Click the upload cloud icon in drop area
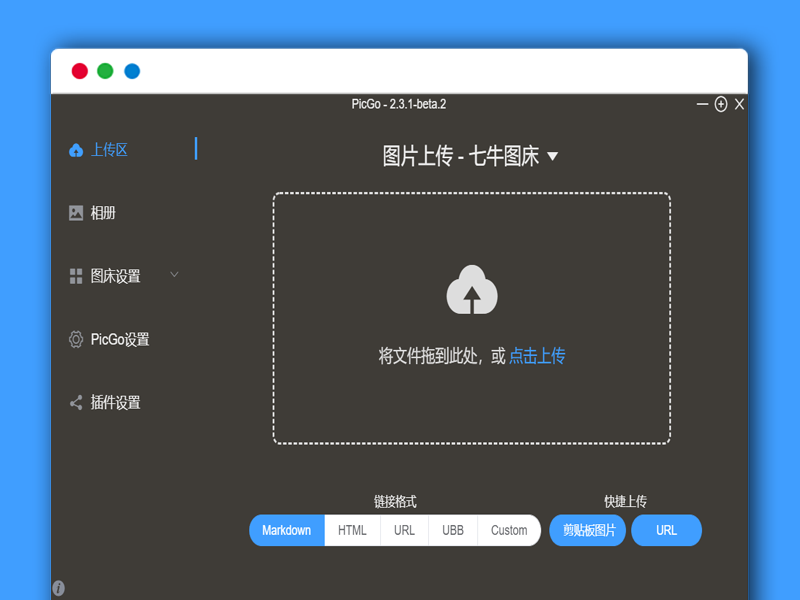The image size is (800, 600). [472, 289]
